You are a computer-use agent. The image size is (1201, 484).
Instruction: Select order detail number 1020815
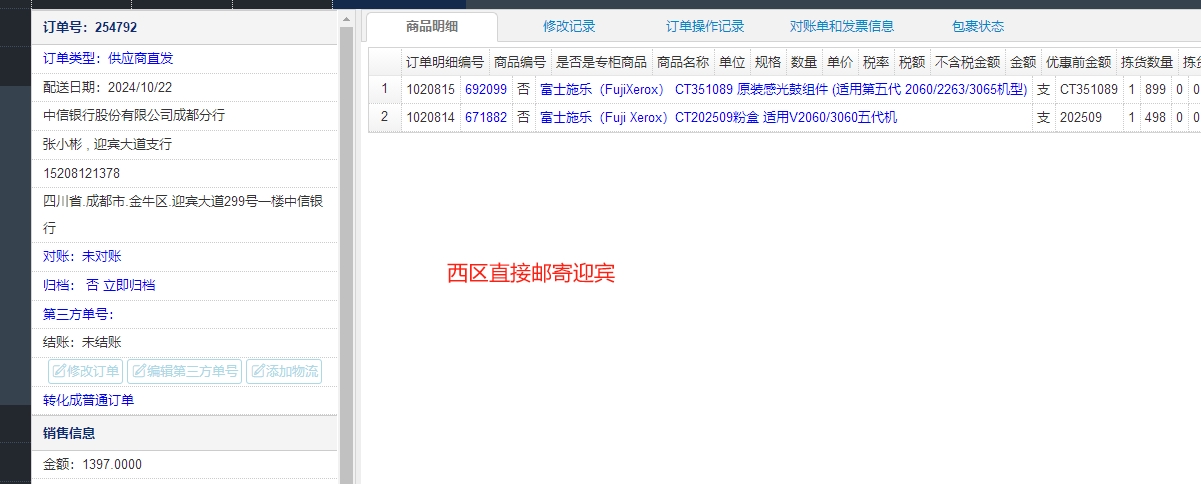point(430,89)
